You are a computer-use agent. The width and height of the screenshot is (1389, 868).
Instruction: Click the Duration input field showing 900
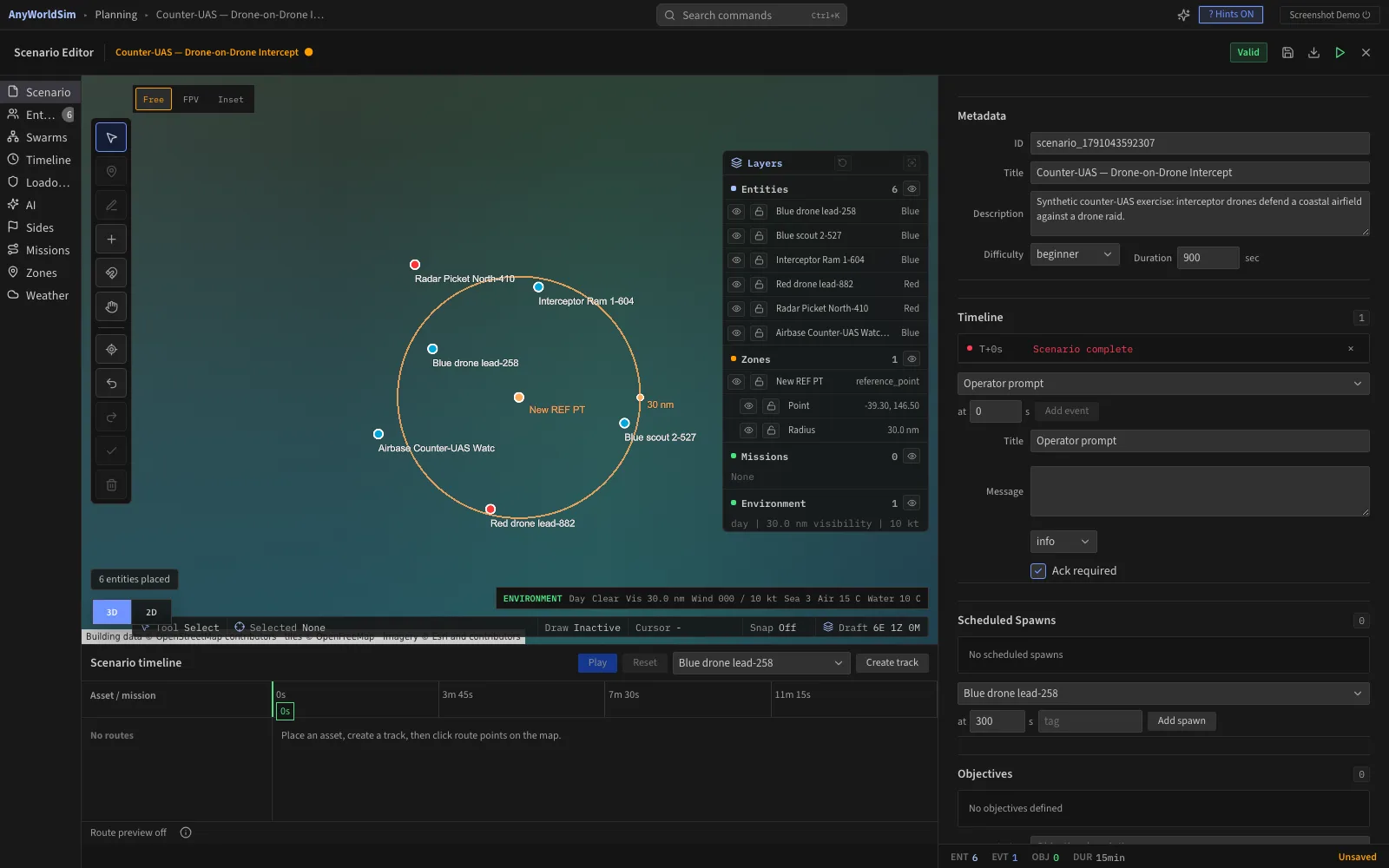point(1208,258)
